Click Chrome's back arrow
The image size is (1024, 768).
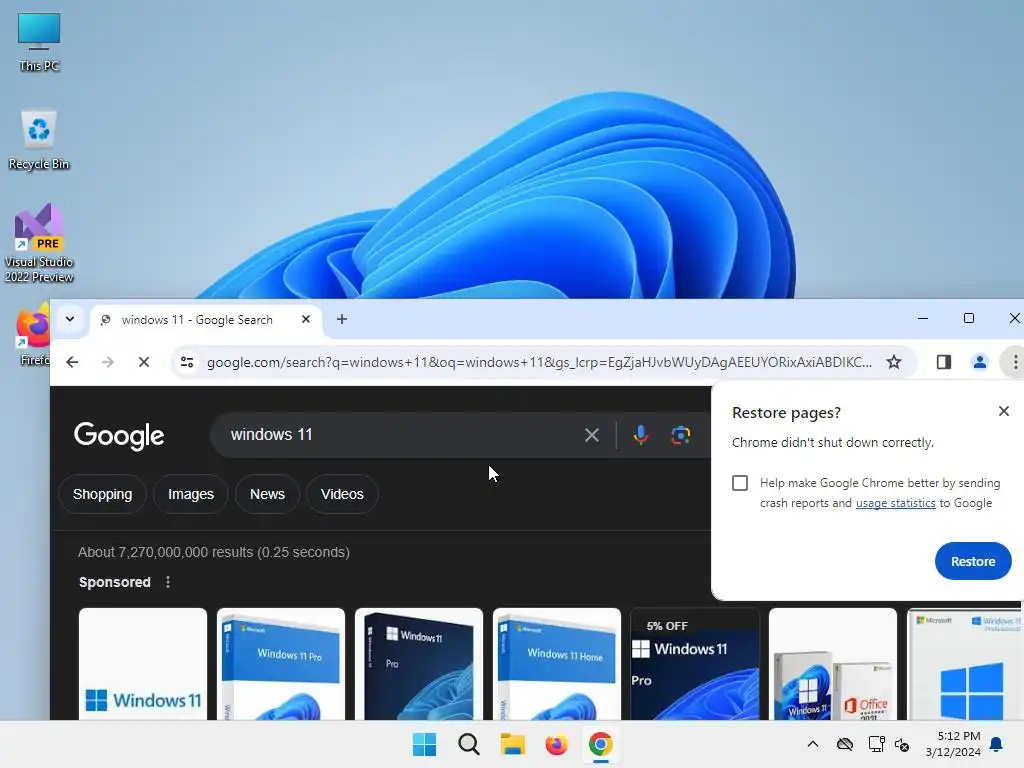[x=72, y=362]
